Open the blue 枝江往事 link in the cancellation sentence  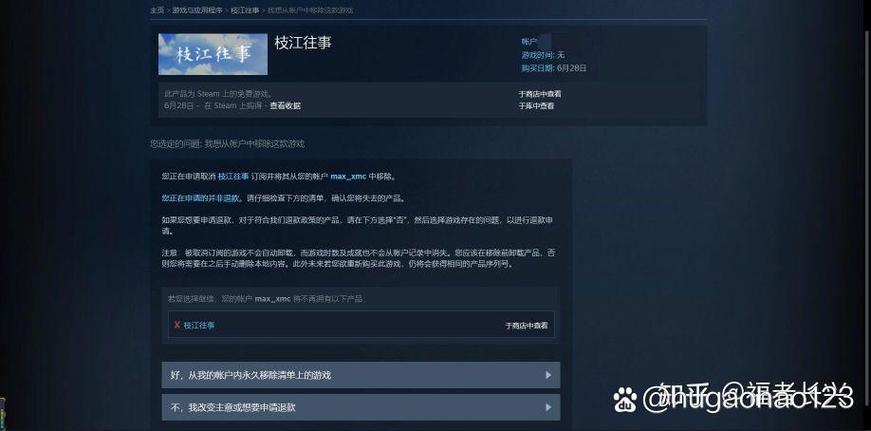coord(233,176)
